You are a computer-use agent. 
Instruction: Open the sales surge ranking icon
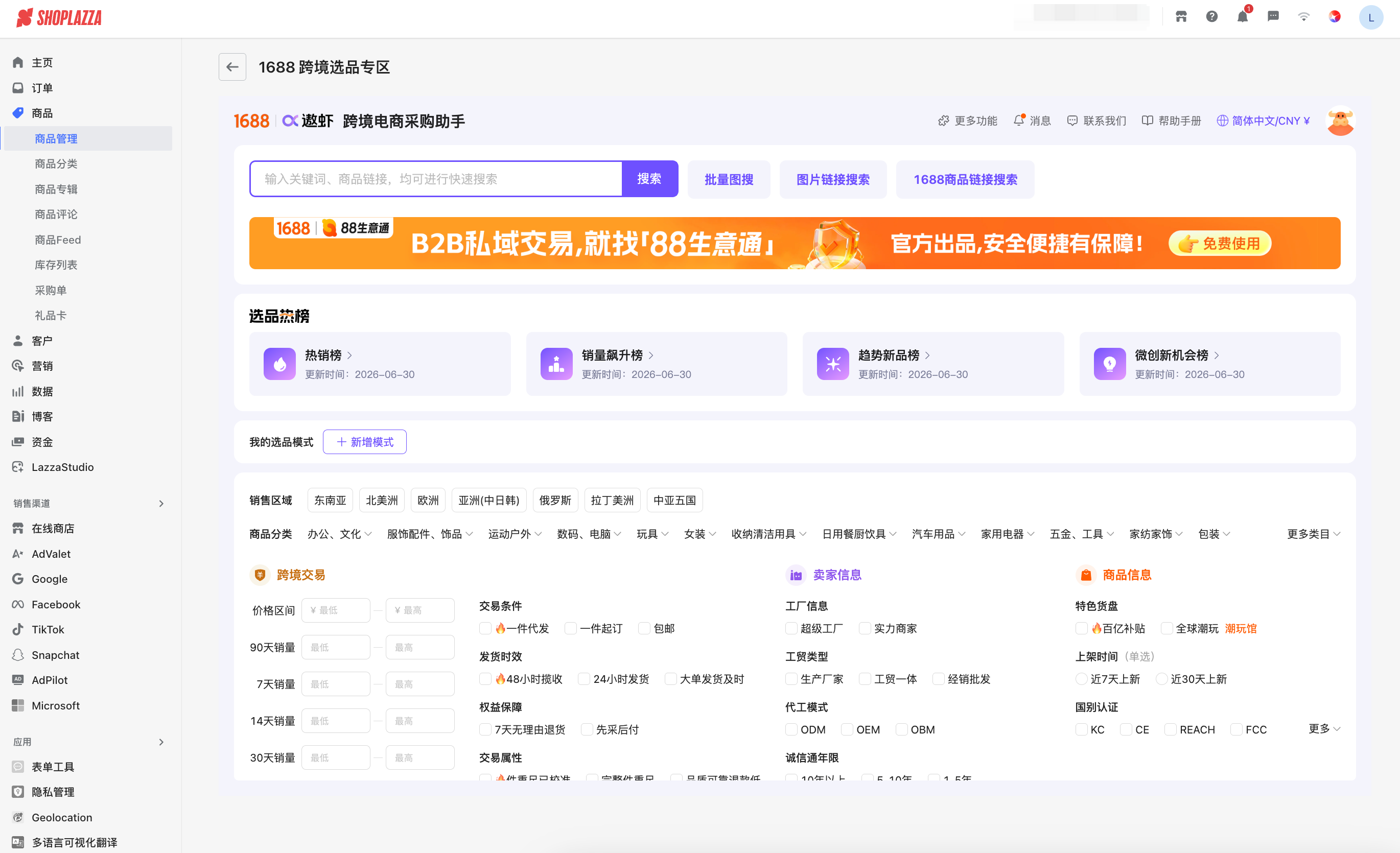coord(556,364)
